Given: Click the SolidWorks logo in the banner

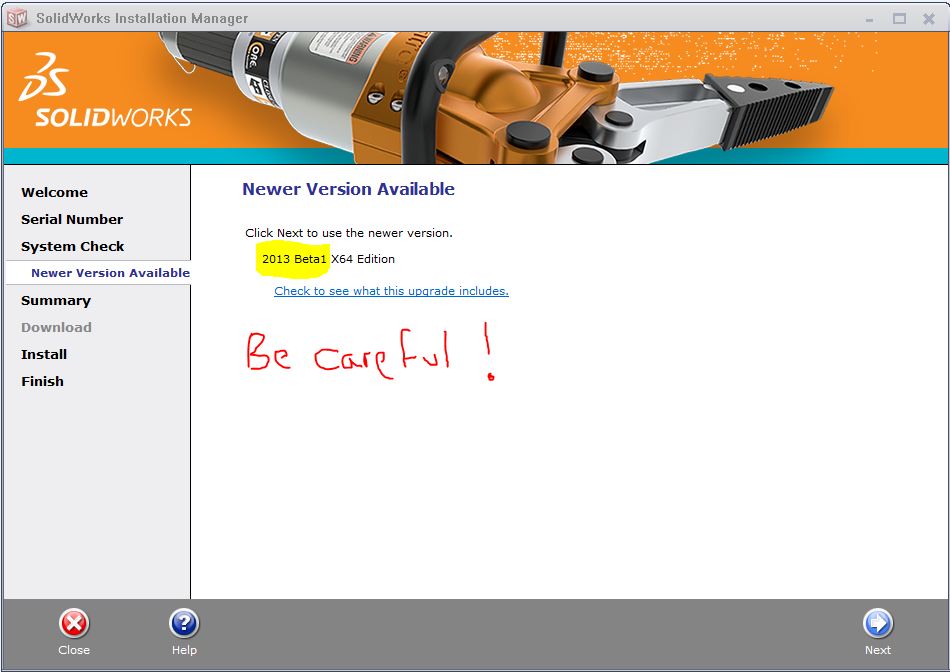Looking at the screenshot, I should tap(105, 90).
